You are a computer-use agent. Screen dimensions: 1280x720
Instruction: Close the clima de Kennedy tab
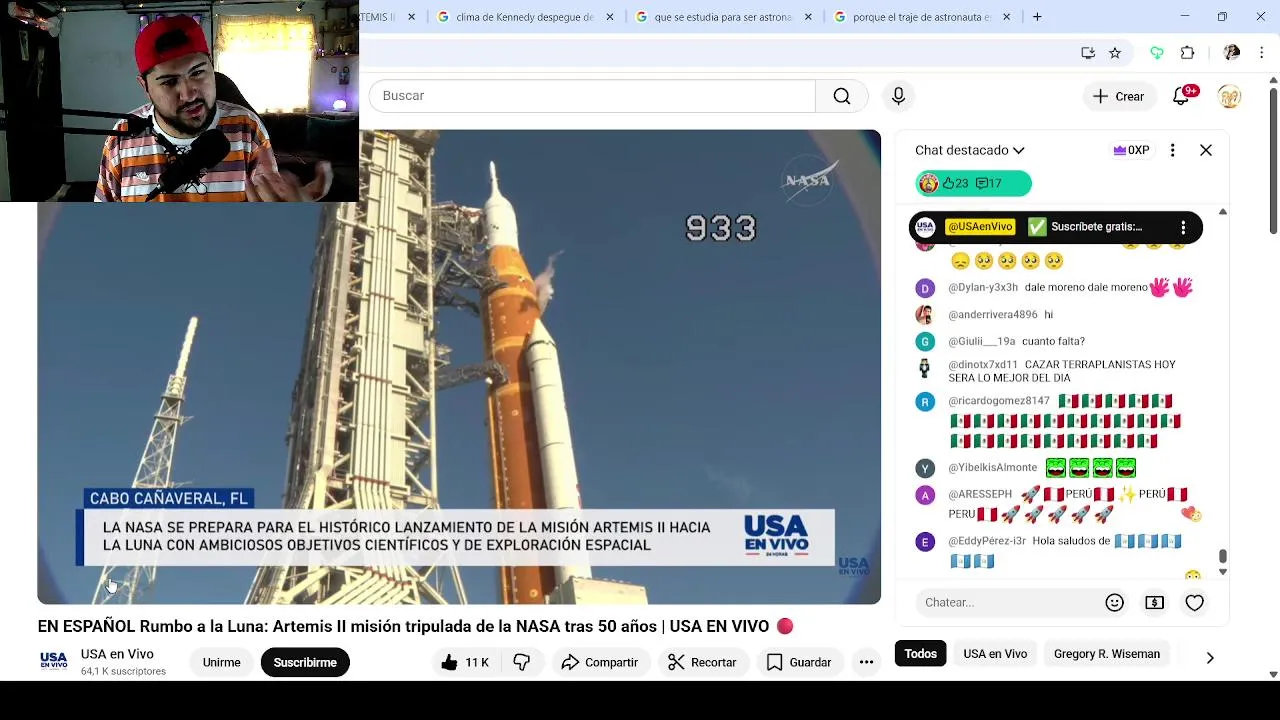[x=610, y=17]
